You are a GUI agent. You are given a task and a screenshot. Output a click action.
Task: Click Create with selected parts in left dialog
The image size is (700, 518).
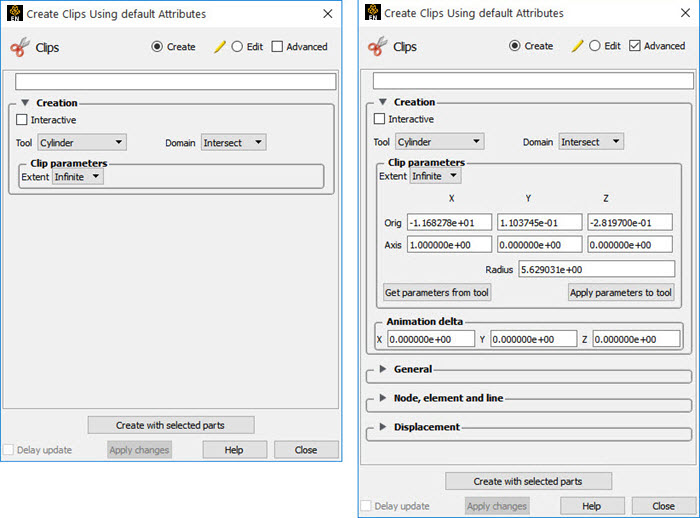click(171, 425)
